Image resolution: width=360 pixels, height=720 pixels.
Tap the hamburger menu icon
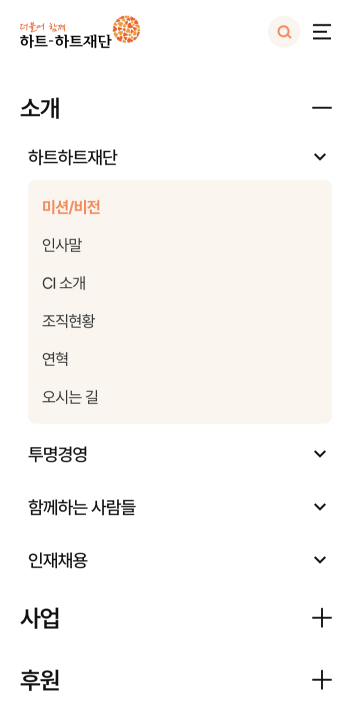click(x=322, y=32)
